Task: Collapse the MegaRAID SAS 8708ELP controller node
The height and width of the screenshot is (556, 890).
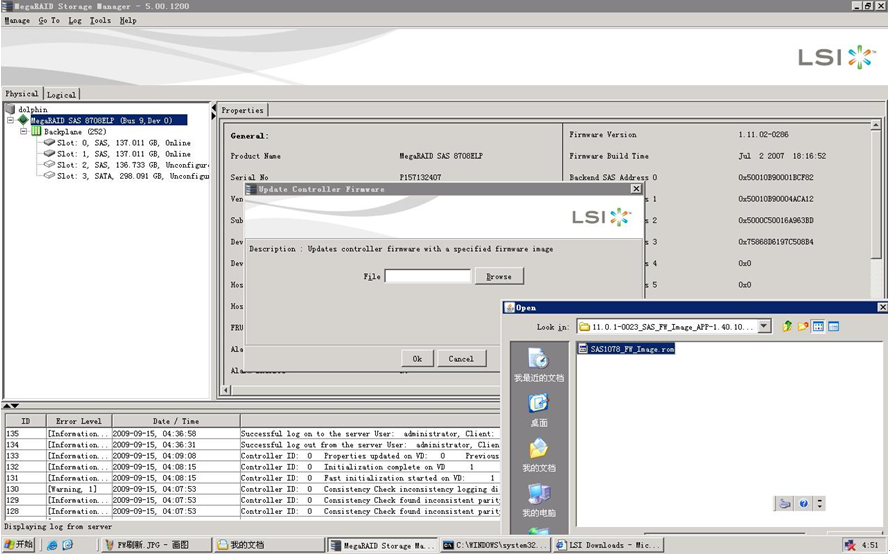Action: click(11, 120)
